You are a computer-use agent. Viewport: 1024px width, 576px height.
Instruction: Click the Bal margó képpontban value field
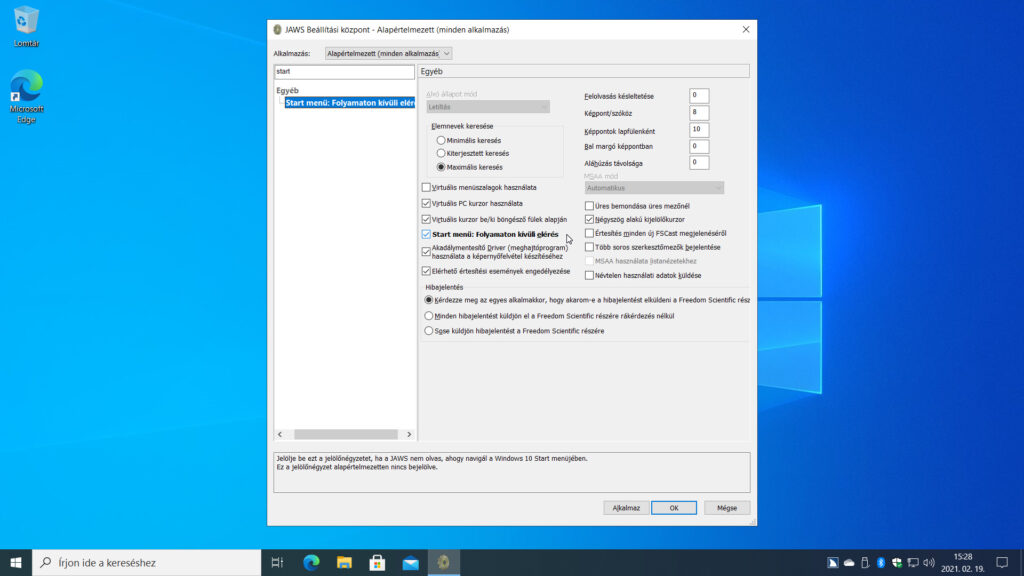pos(699,146)
